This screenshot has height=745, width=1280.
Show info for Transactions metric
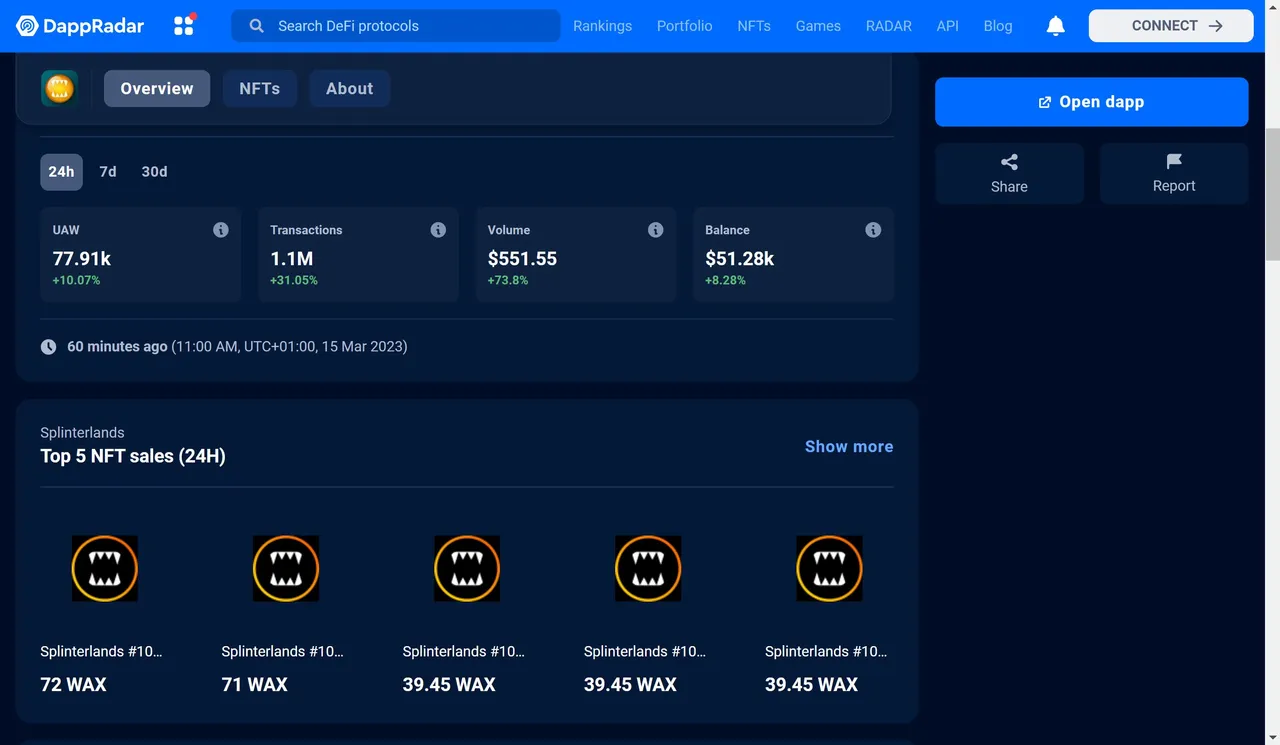click(438, 230)
